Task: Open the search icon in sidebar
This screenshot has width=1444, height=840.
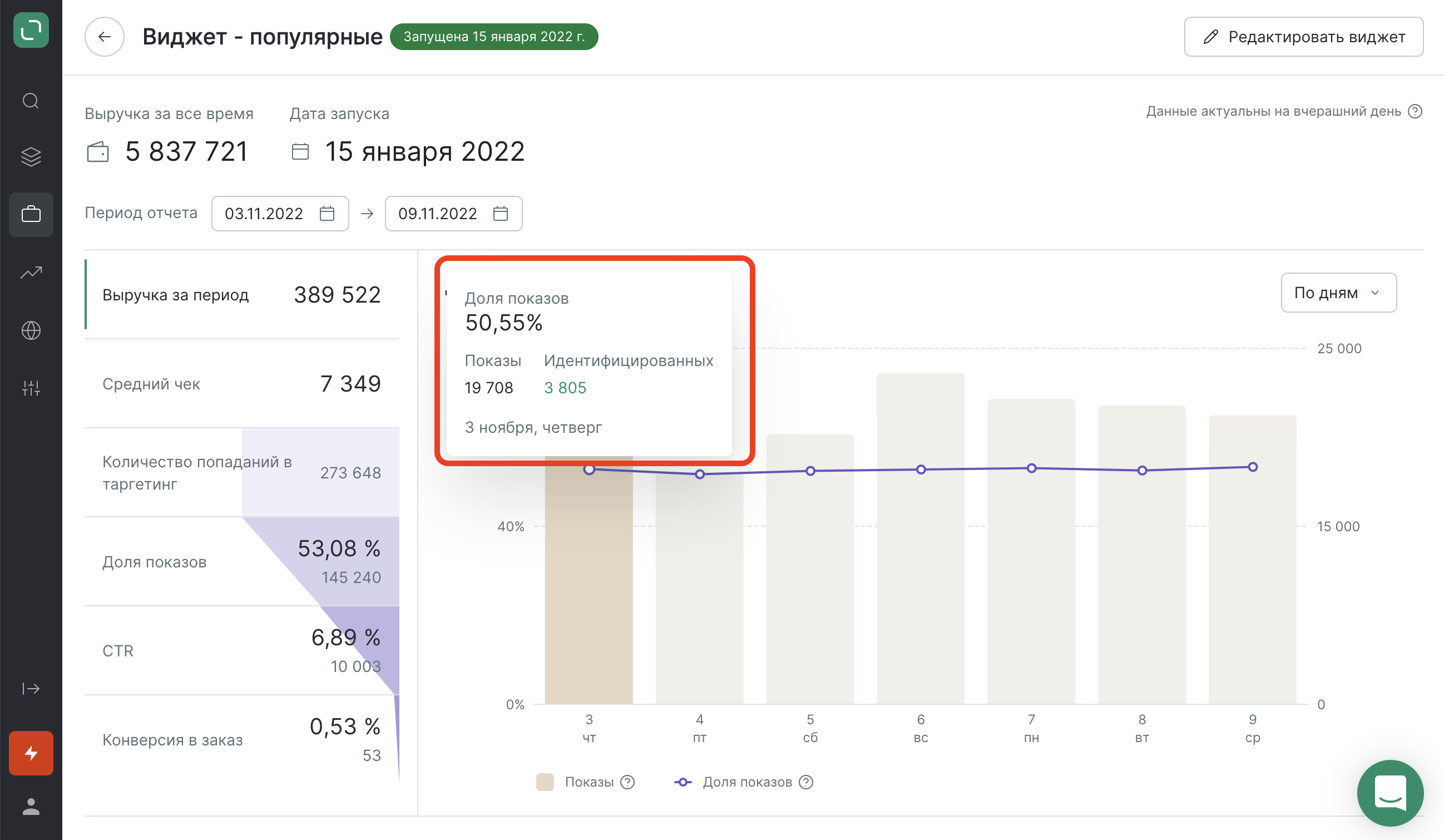Action: point(31,101)
